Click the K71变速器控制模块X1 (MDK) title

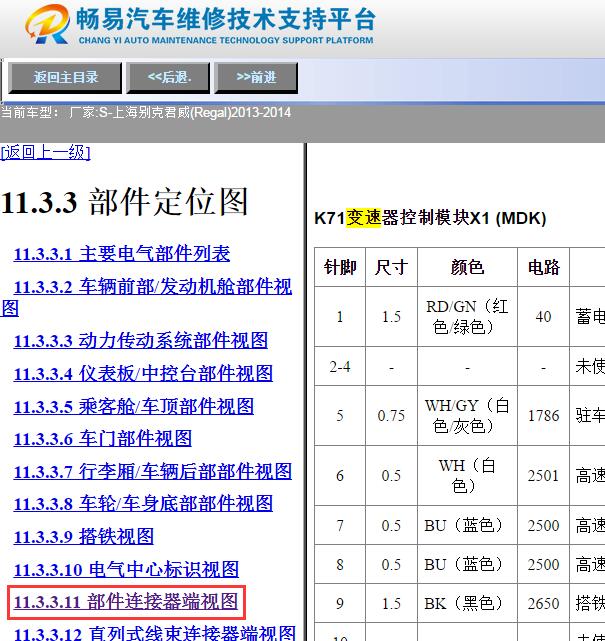coord(430,218)
